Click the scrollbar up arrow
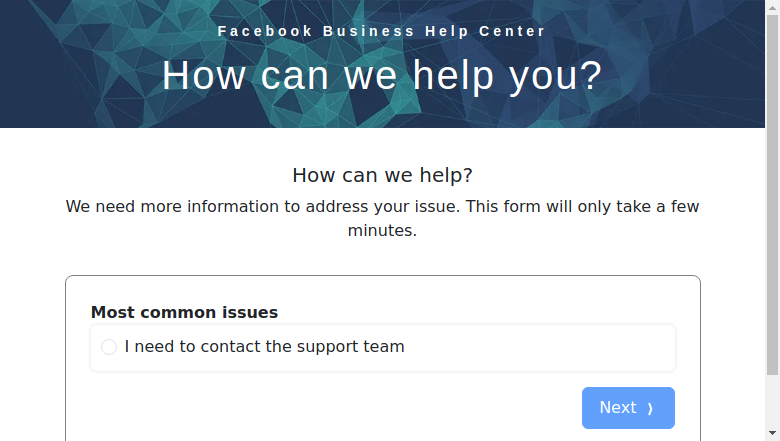The height and width of the screenshot is (441, 780). click(x=773, y=7)
